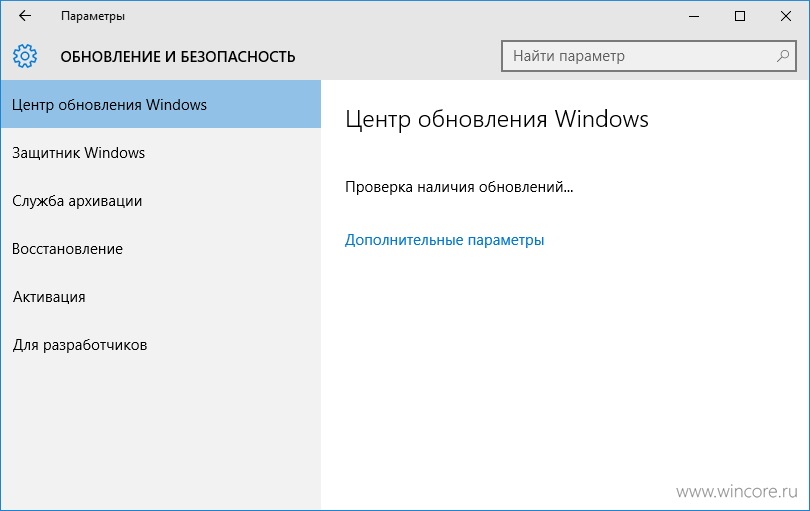The width and height of the screenshot is (810, 511).
Task: Click the www.wincore.ru watermark
Action: pos(737,491)
